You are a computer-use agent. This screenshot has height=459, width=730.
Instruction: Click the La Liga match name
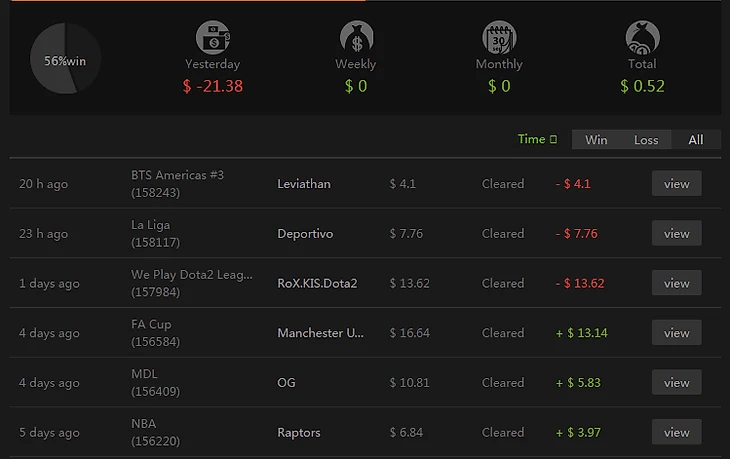(x=151, y=225)
